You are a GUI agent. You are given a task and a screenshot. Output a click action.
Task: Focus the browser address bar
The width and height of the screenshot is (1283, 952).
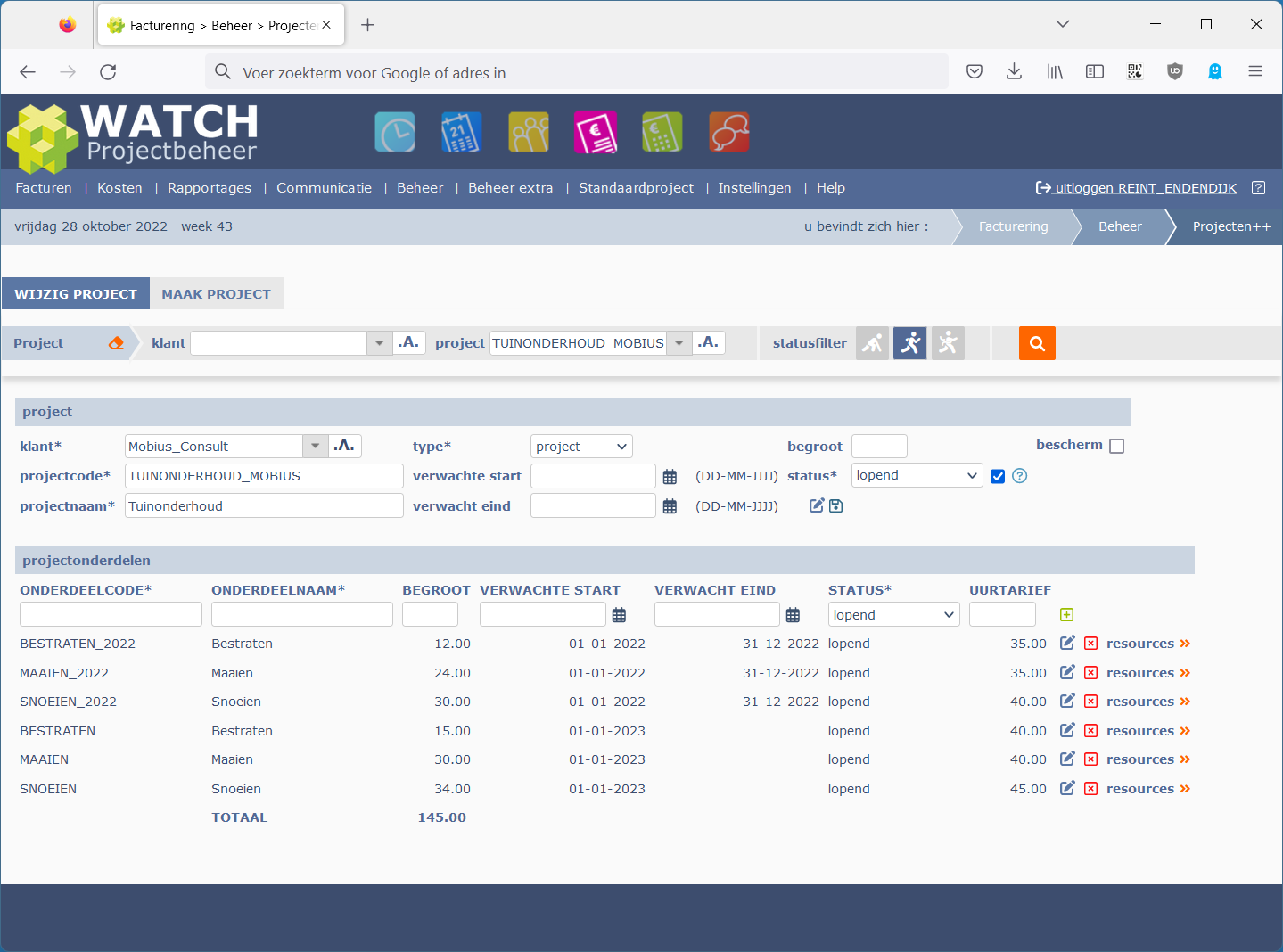pyautogui.click(x=576, y=72)
